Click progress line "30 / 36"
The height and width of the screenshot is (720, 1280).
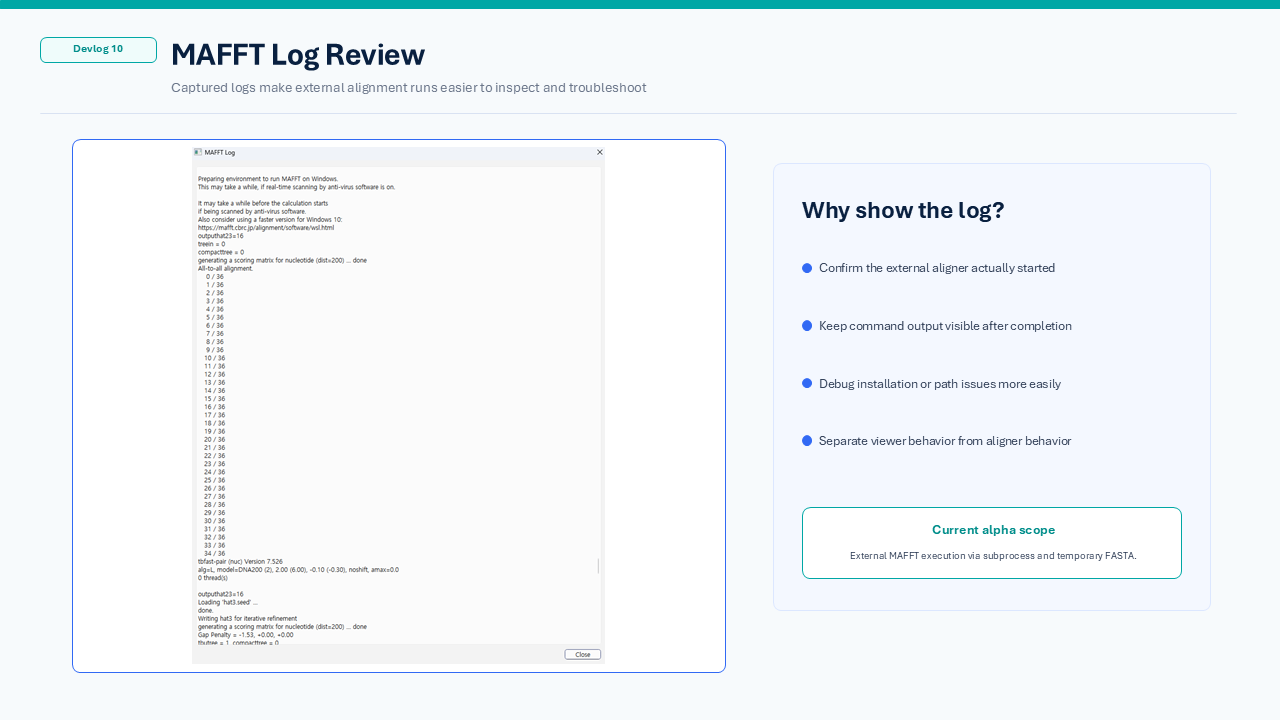point(214,520)
